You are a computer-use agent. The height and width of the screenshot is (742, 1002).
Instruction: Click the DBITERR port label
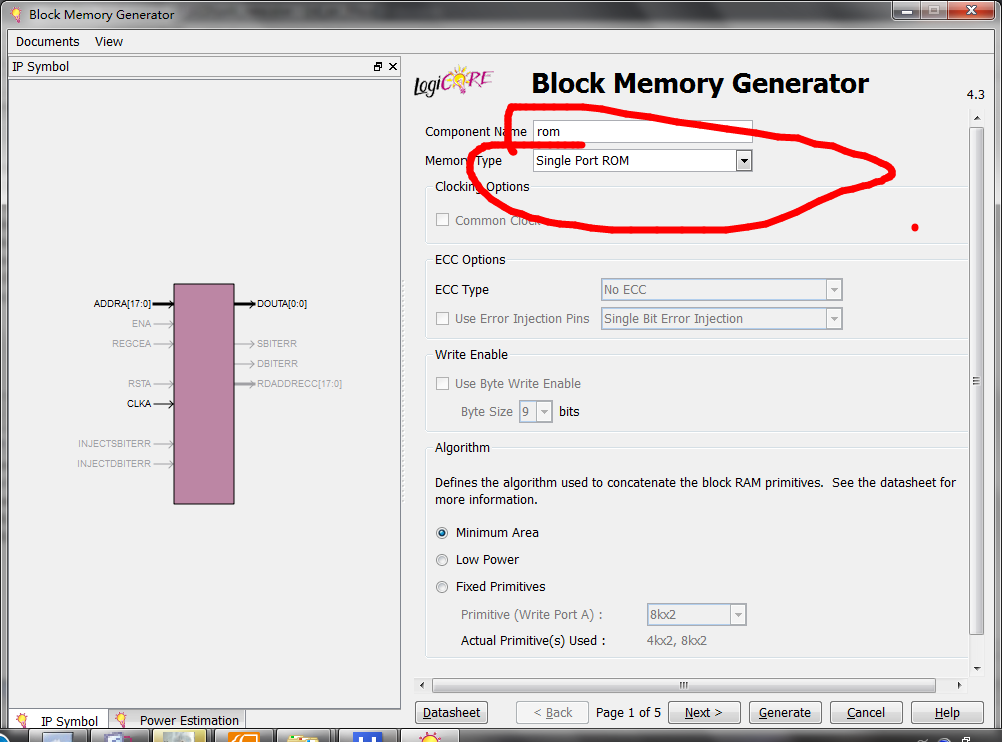[x=277, y=363]
